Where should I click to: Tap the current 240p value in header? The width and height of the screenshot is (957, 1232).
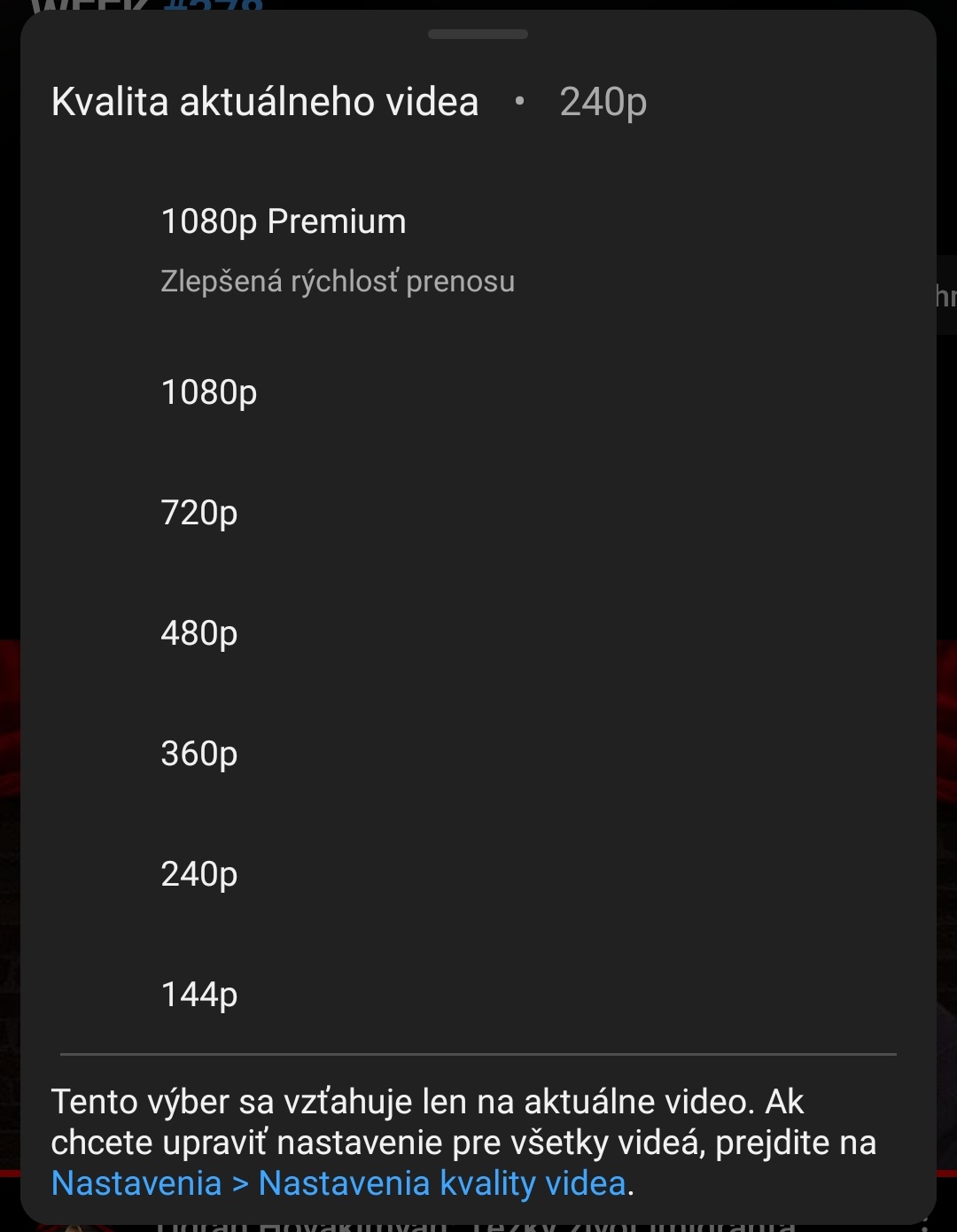[603, 102]
